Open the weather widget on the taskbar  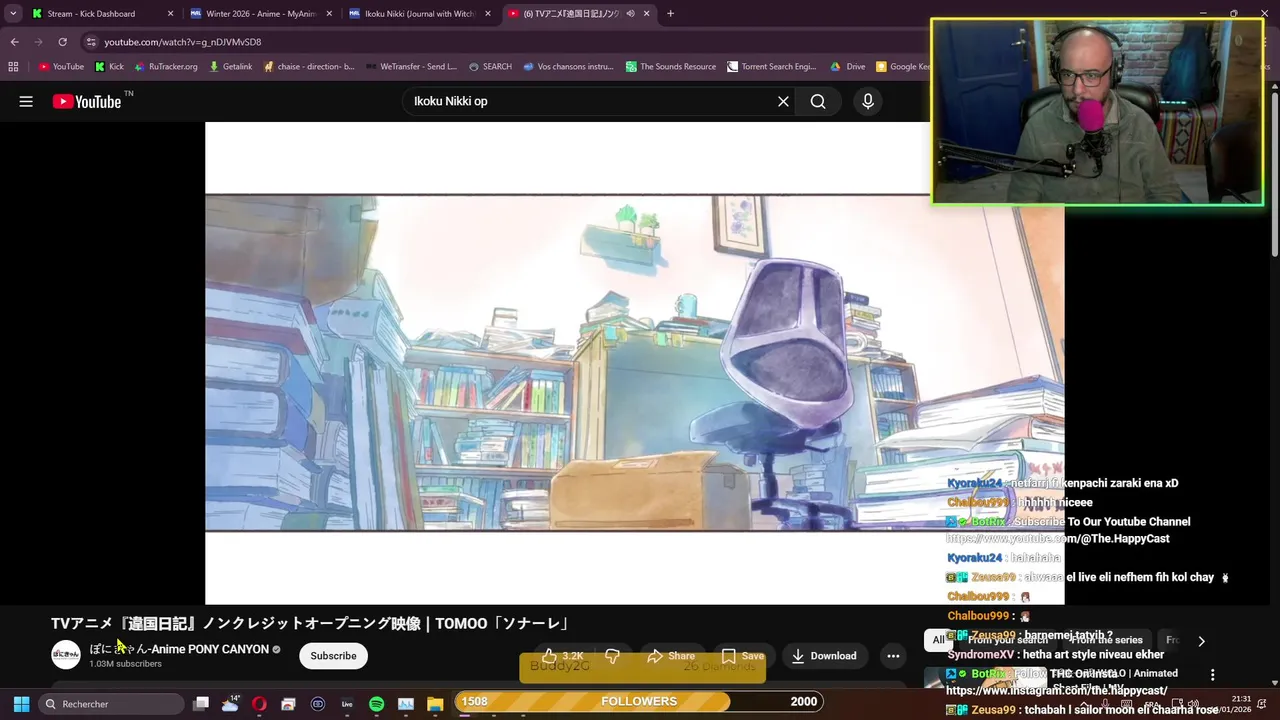click(230, 704)
